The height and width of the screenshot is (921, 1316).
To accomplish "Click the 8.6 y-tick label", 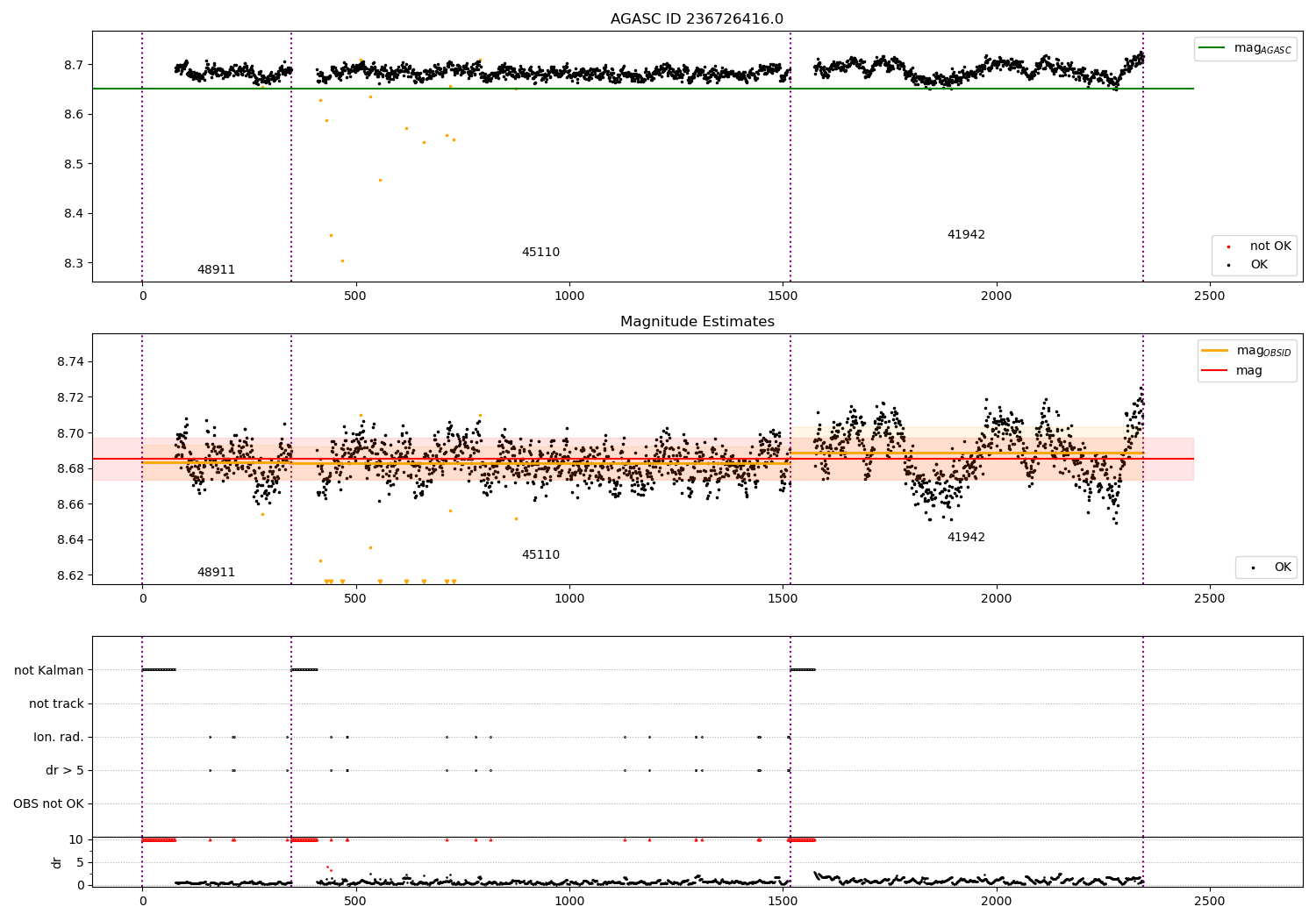I will click(x=73, y=115).
